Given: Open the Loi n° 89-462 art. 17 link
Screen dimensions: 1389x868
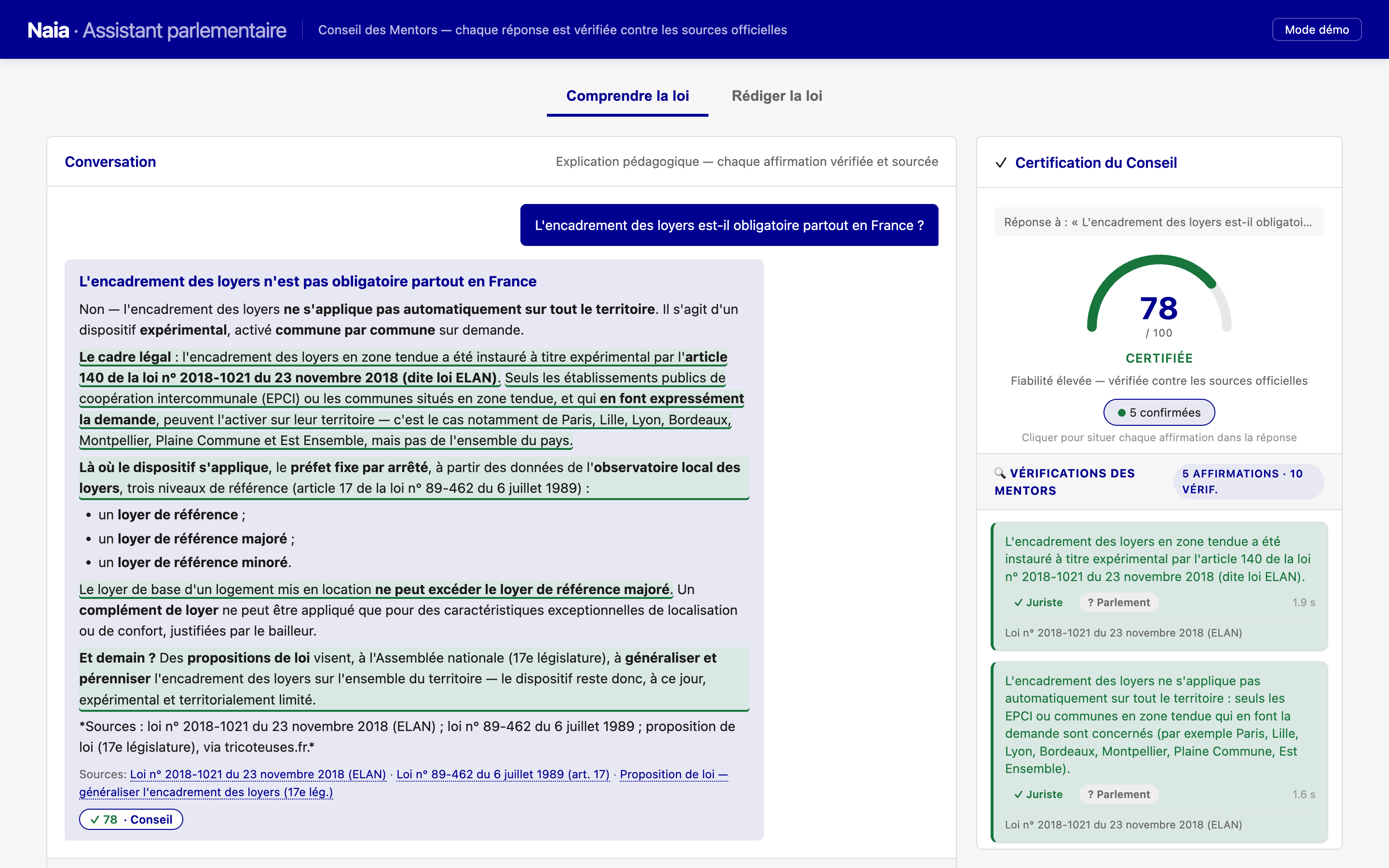Looking at the screenshot, I should 503,774.
